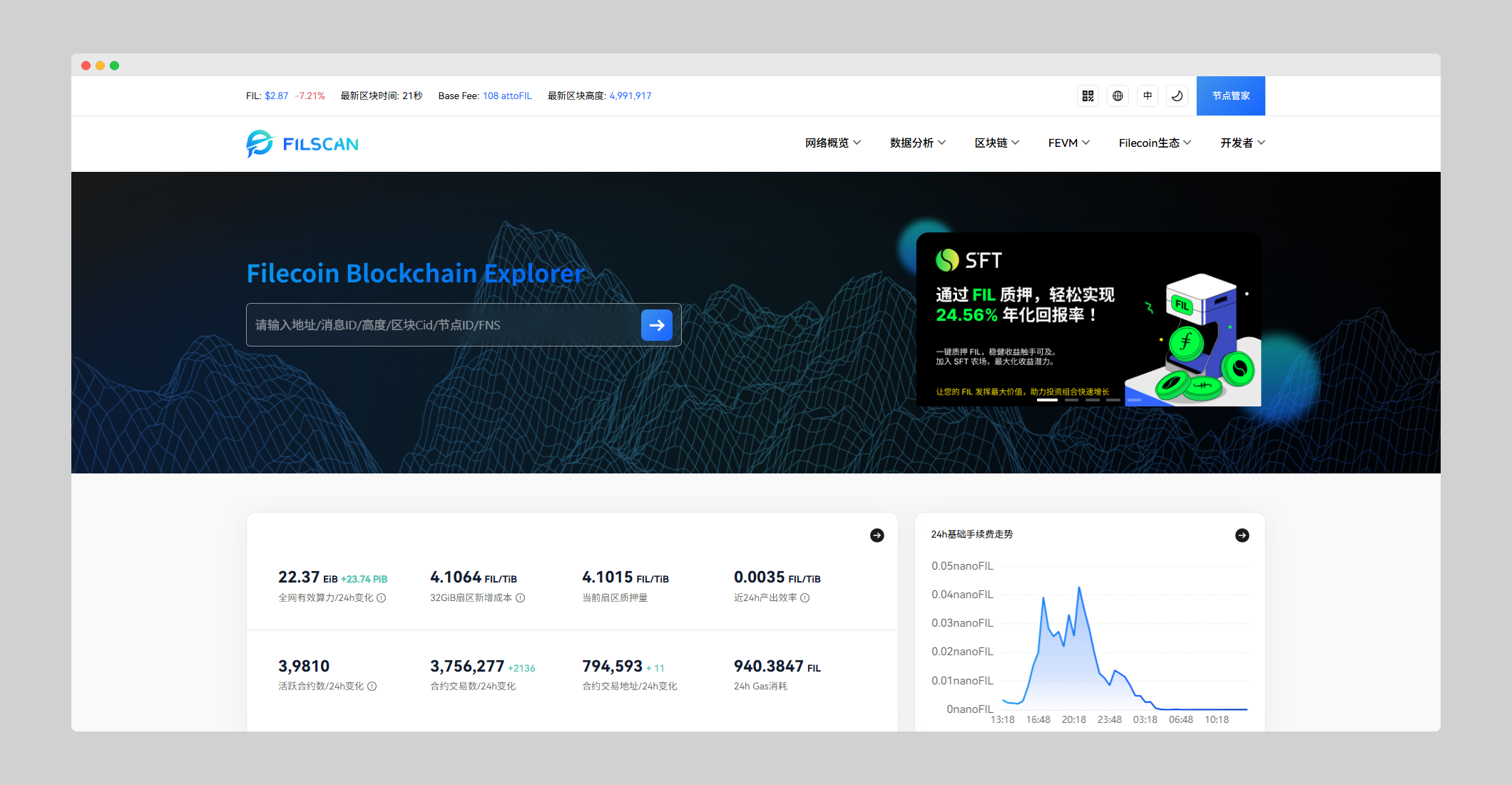Show info for 近24h产出效率
Screen dimensions: 1512x785
(805, 598)
